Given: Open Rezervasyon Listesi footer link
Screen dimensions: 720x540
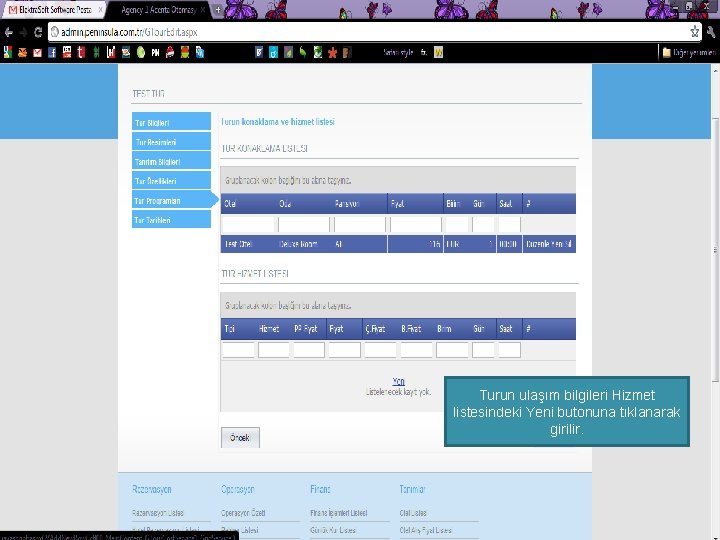Looking at the screenshot, I should click(x=158, y=513).
